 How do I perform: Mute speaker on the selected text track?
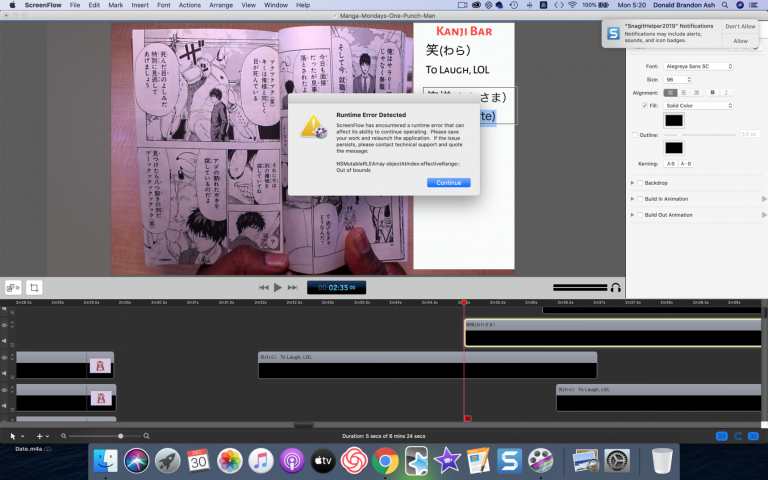pyautogui.click(x=4, y=340)
